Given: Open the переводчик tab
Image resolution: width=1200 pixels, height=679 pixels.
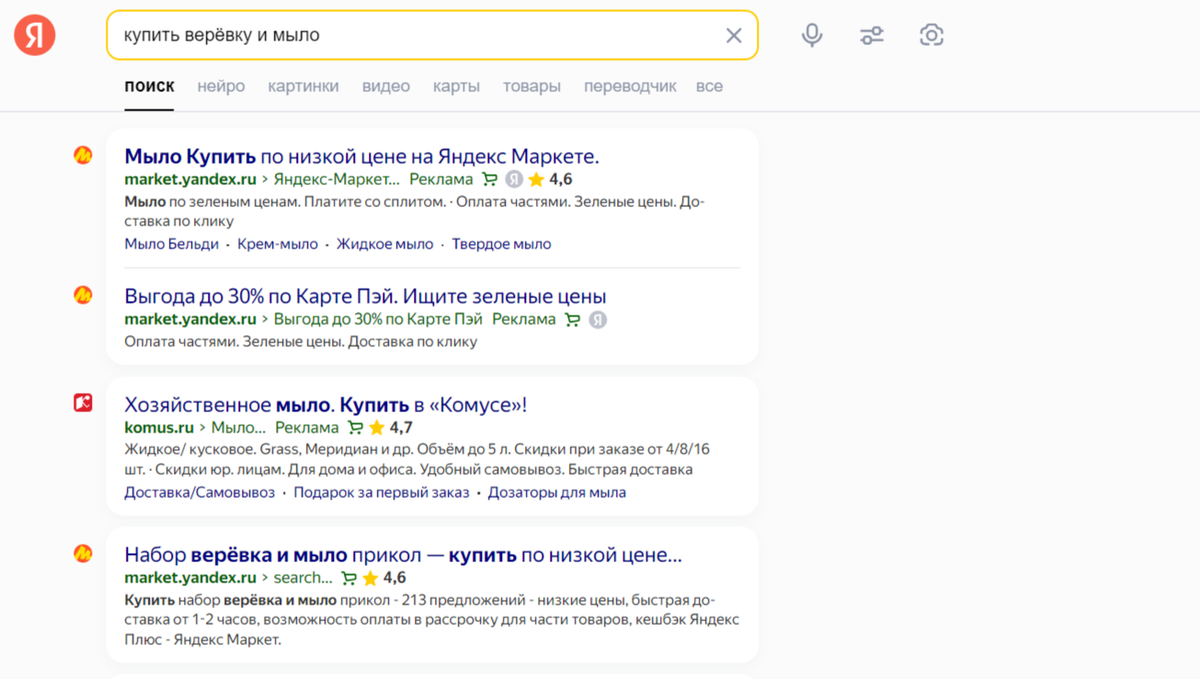Looking at the screenshot, I should click(x=630, y=86).
